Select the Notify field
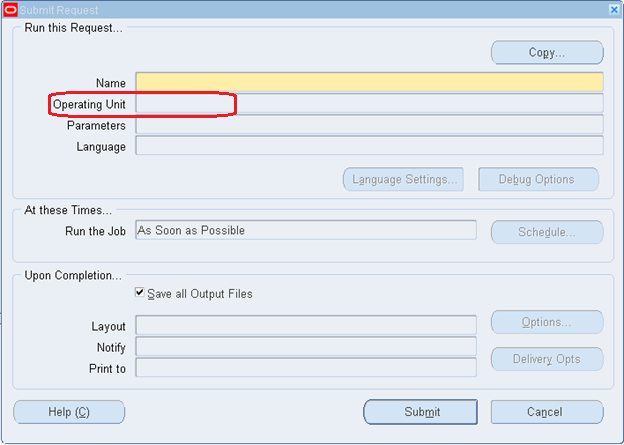624x445 pixels. point(306,347)
